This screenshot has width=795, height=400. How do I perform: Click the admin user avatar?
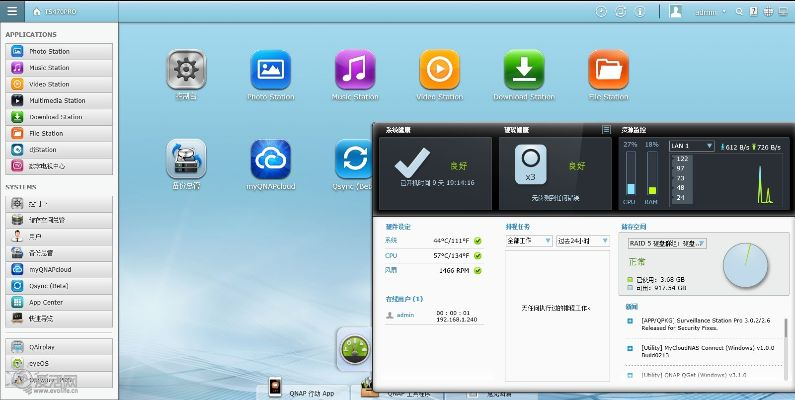[x=675, y=12]
